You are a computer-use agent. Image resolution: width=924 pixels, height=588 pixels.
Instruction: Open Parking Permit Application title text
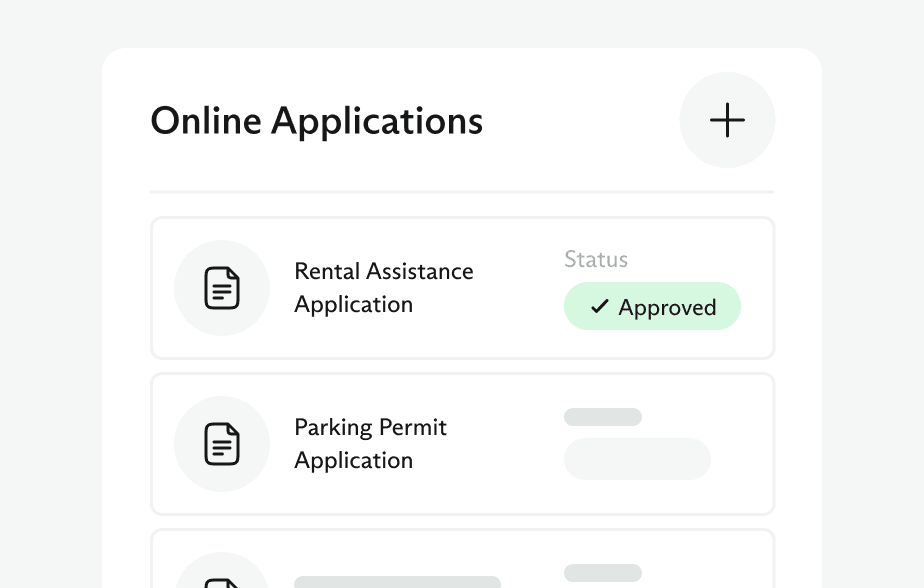(x=371, y=444)
